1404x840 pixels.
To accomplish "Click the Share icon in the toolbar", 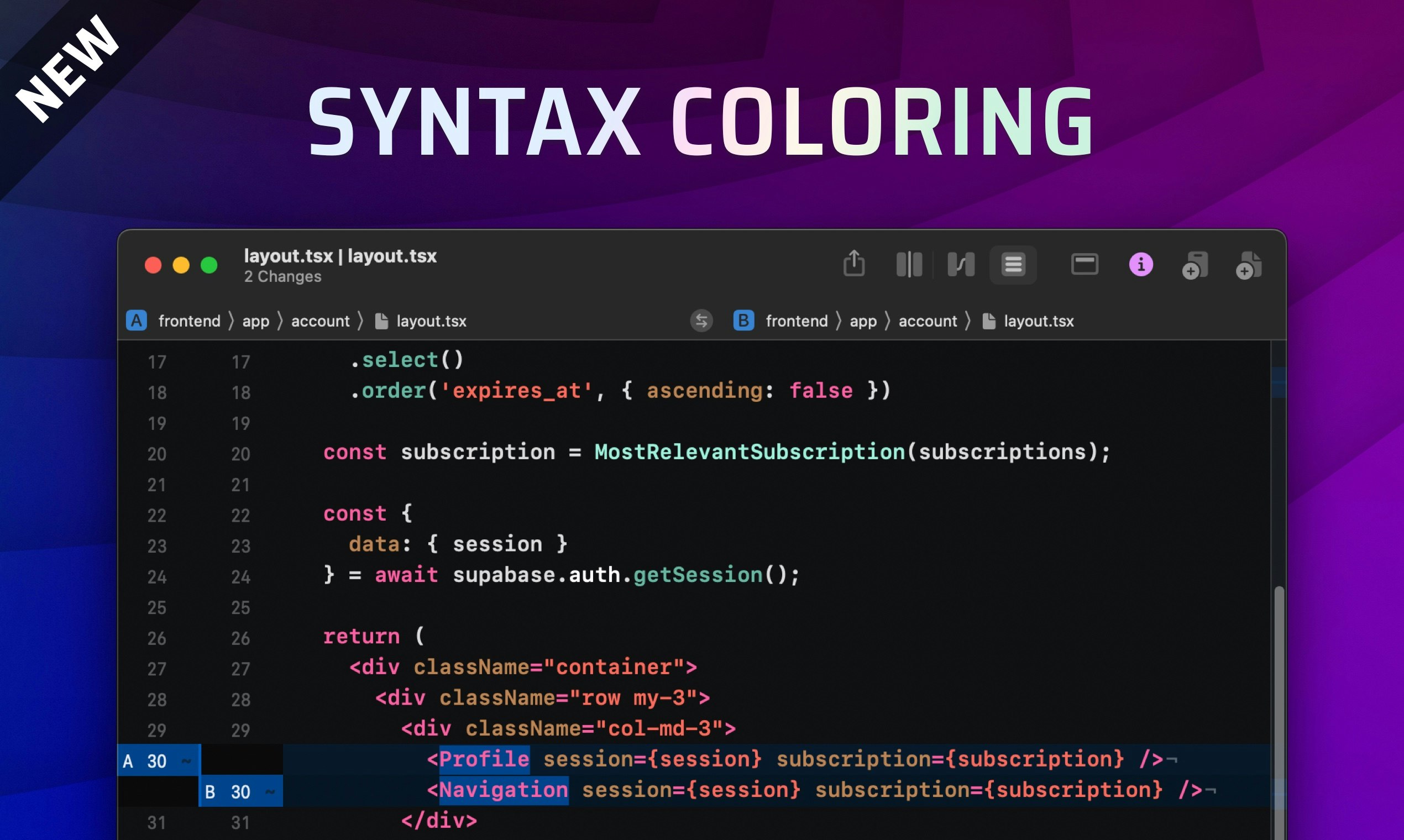I will point(853,263).
